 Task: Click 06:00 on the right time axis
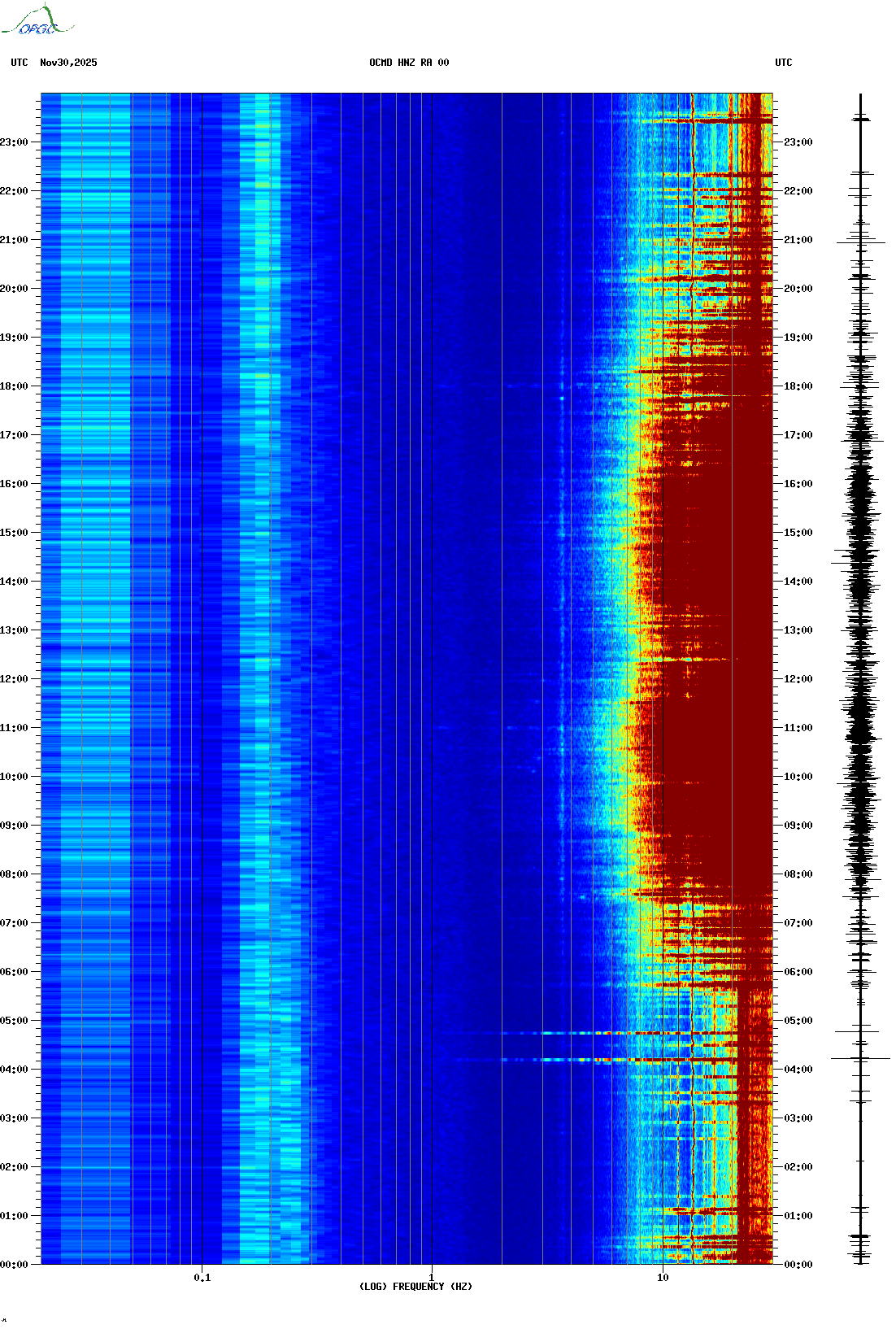click(x=798, y=972)
